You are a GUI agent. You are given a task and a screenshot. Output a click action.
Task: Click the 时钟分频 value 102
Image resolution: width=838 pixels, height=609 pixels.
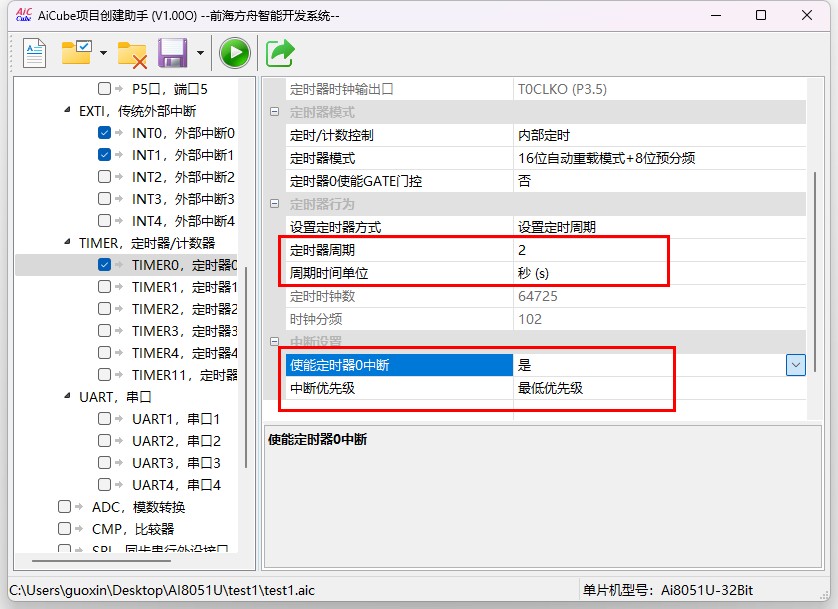click(659, 319)
